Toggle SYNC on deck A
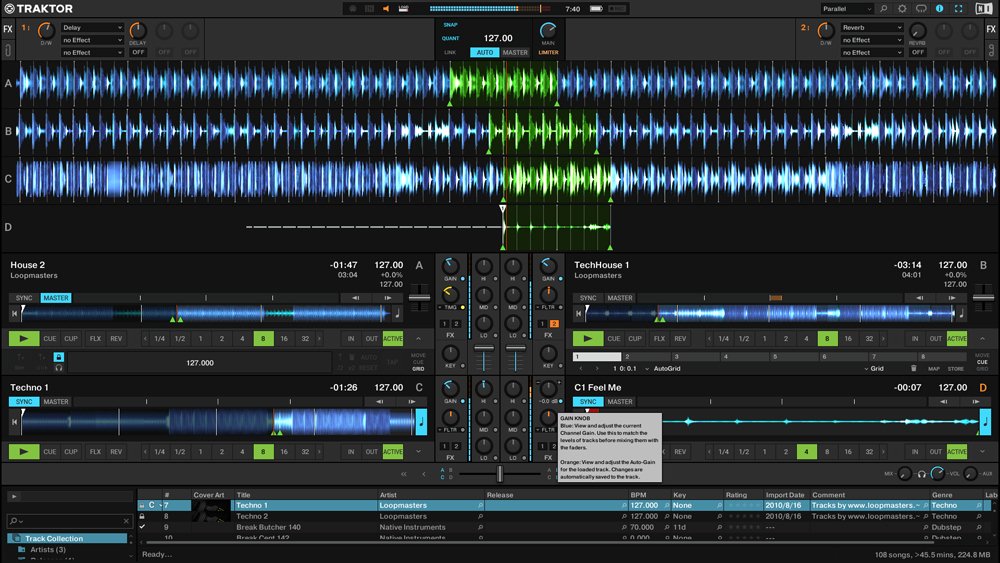This screenshot has height=563, width=1000. tap(24, 298)
